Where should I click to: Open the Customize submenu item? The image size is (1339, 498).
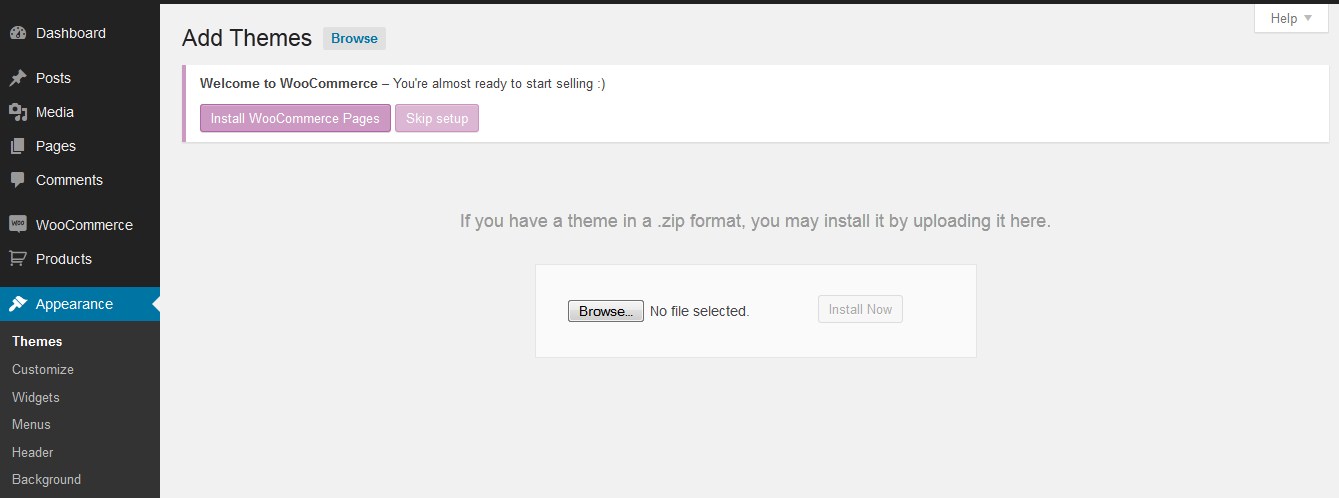(x=43, y=369)
